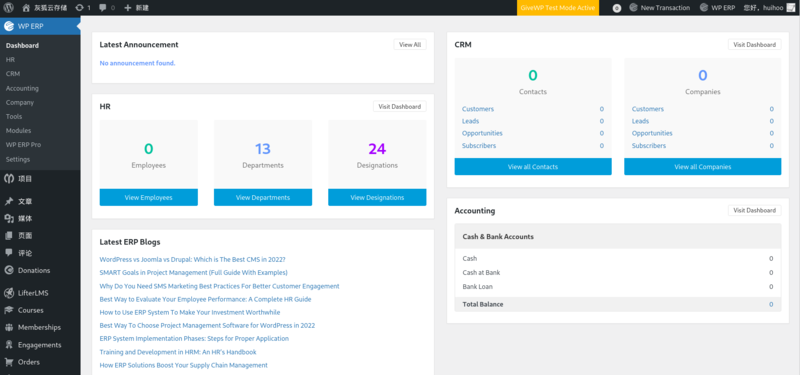Viewport: 800px width, 375px height.
Task: Click the Cash at Bank row
Action: tap(618, 272)
